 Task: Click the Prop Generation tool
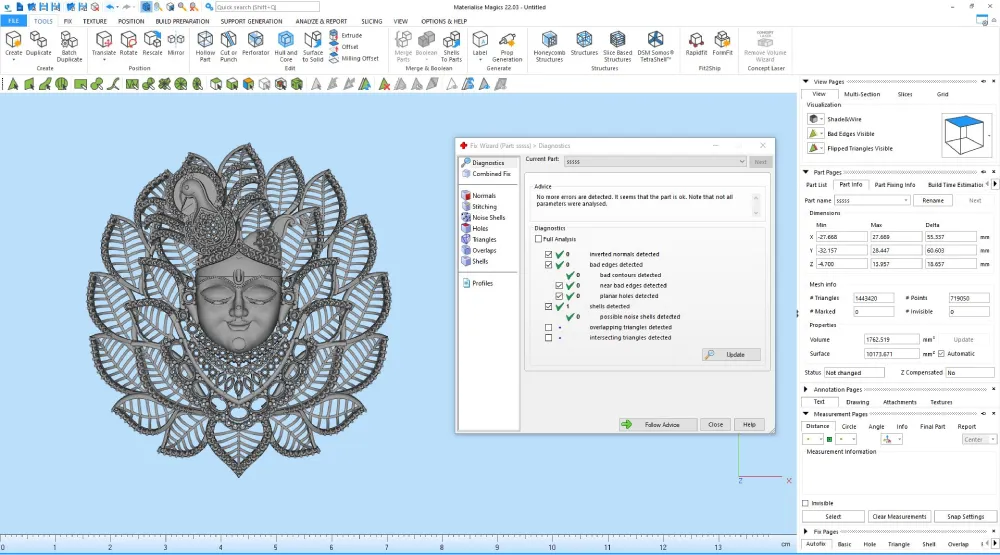(x=507, y=46)
